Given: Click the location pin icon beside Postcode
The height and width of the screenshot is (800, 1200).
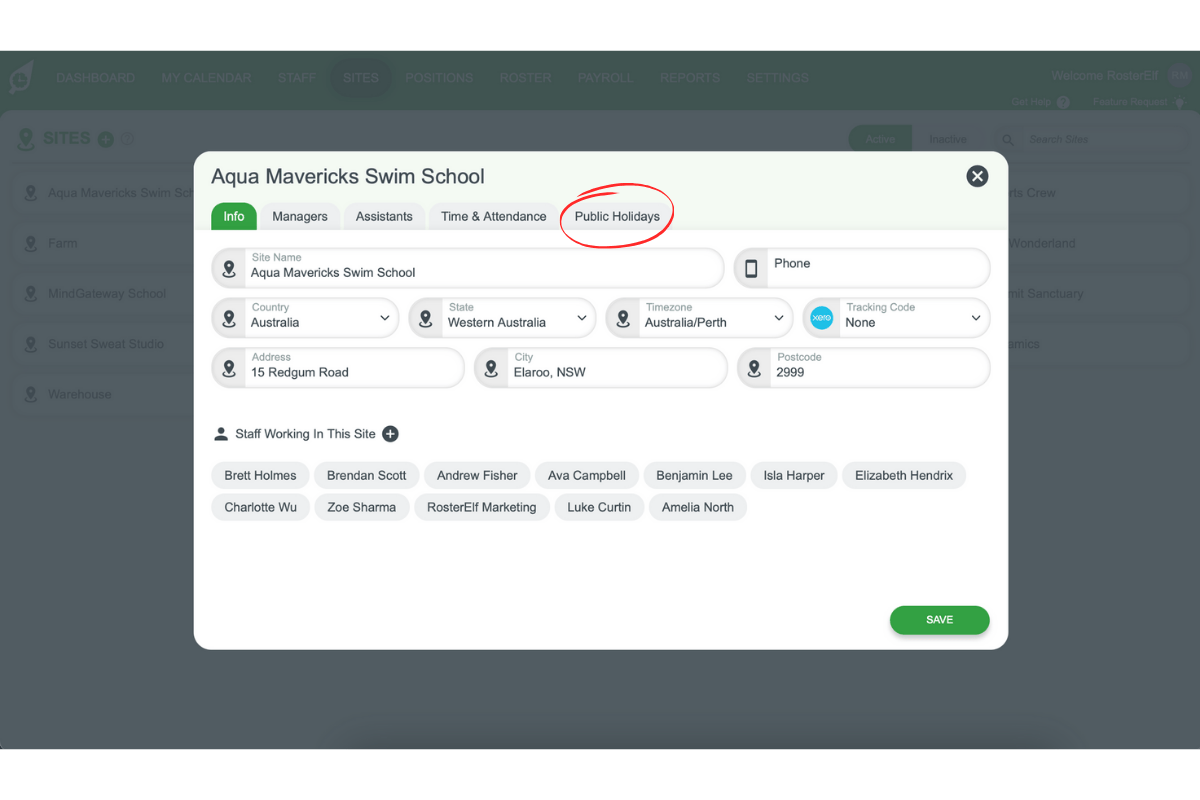Looking at the screenshot, I should pyautogui.click(x=755, y=368).
